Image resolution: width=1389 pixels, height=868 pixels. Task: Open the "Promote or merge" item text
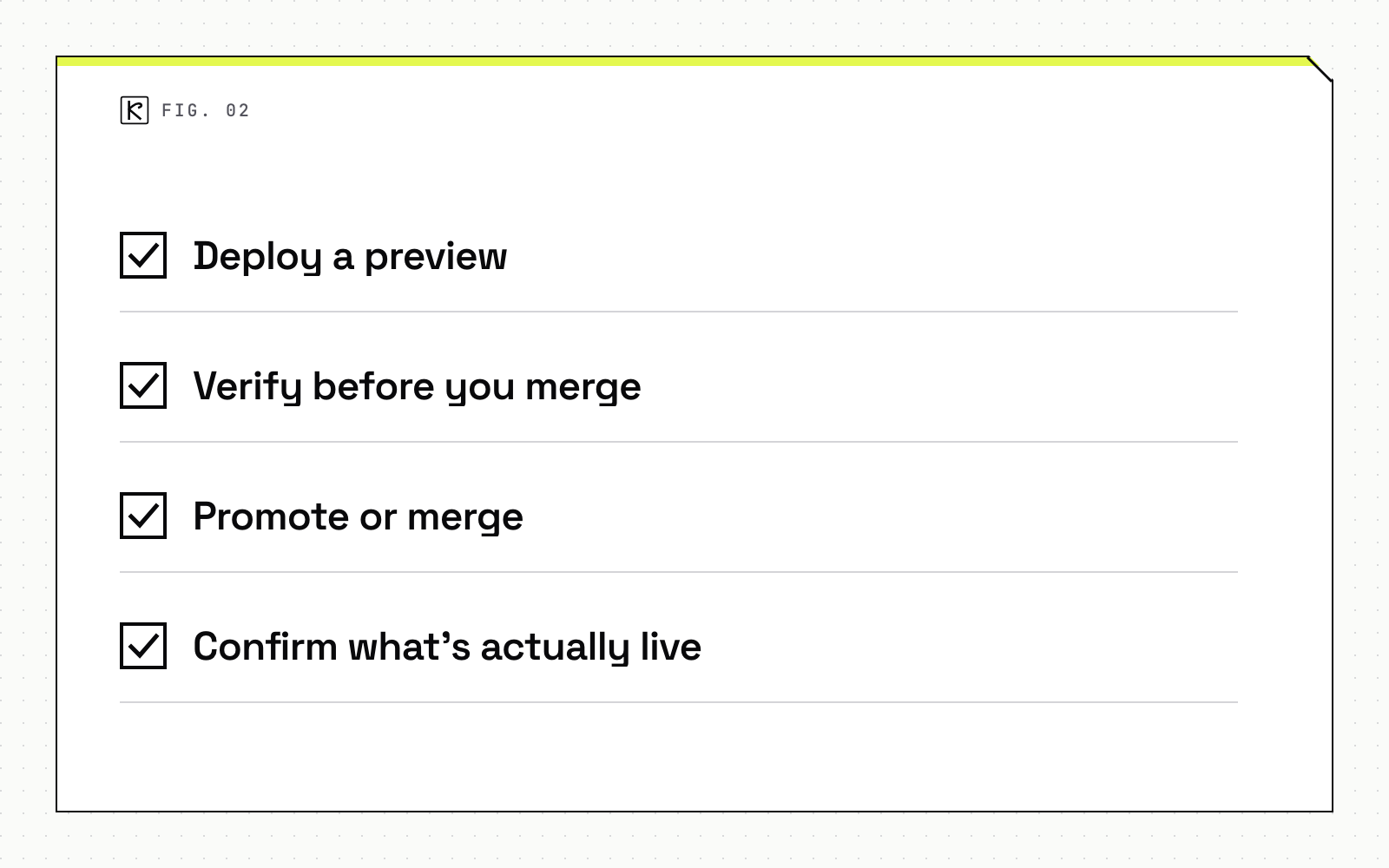(x=358, y=517)
